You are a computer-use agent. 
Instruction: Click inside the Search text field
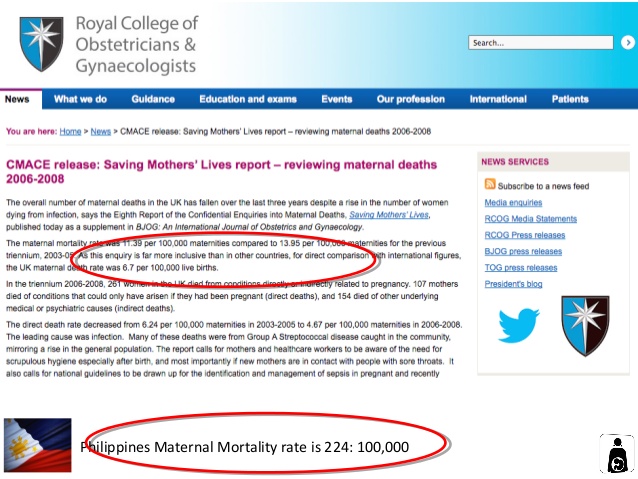point(541,43)
